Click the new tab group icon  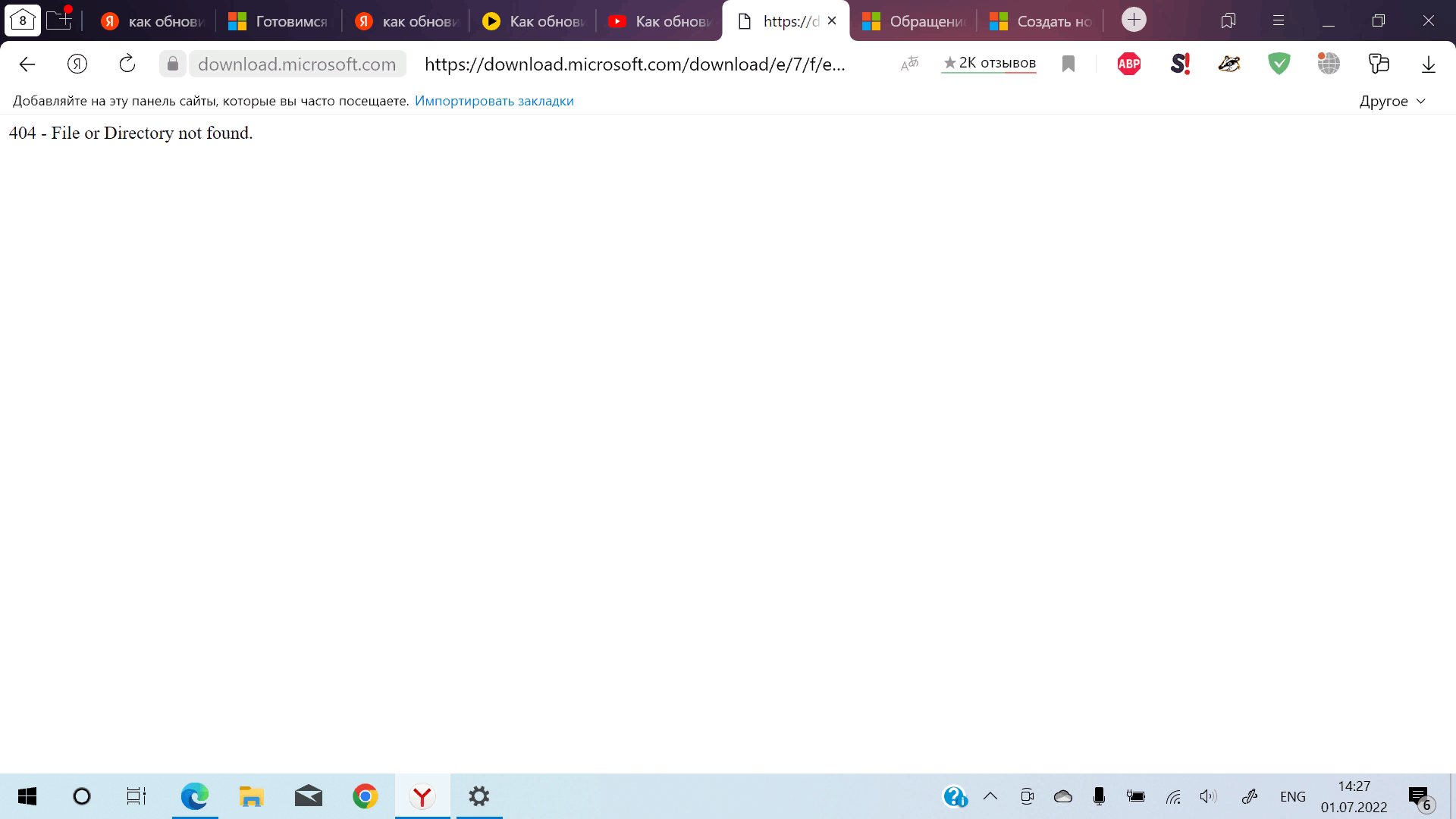[59, 20]
